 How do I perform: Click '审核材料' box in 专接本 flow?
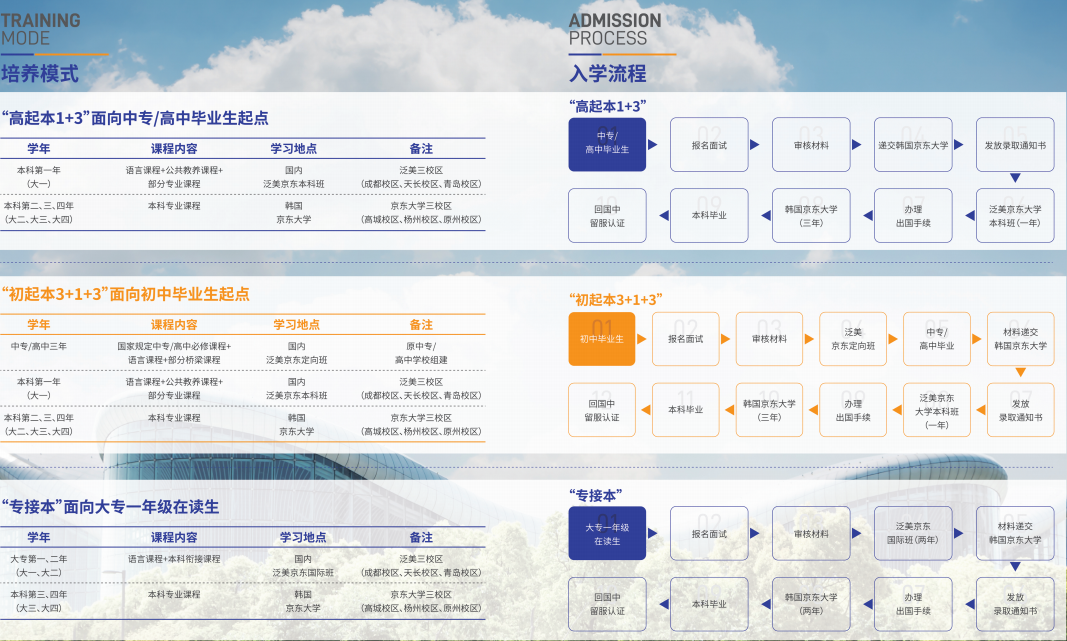tap(811, 533)
